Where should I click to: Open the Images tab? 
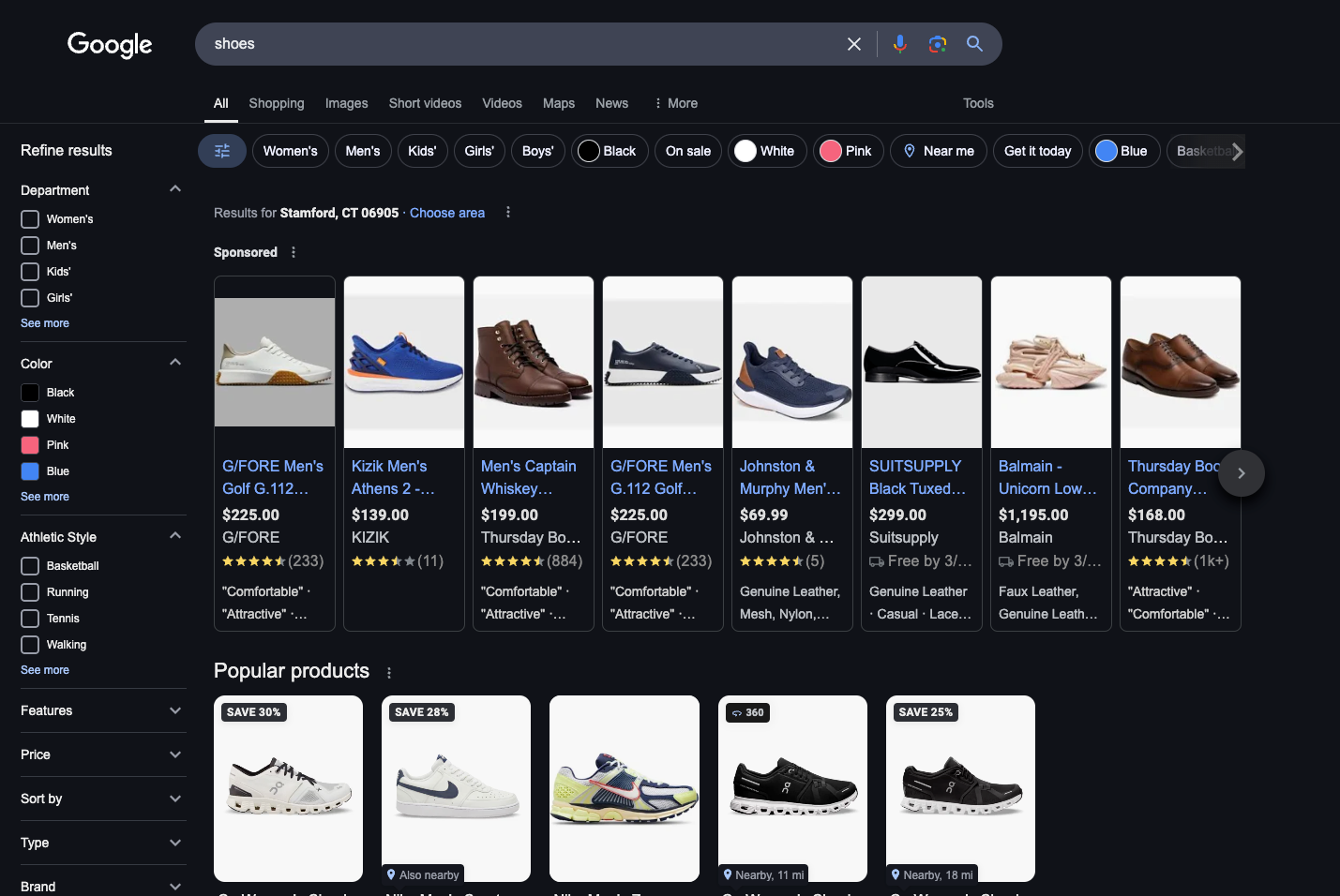pyautogui.click(x=346, y=103)
